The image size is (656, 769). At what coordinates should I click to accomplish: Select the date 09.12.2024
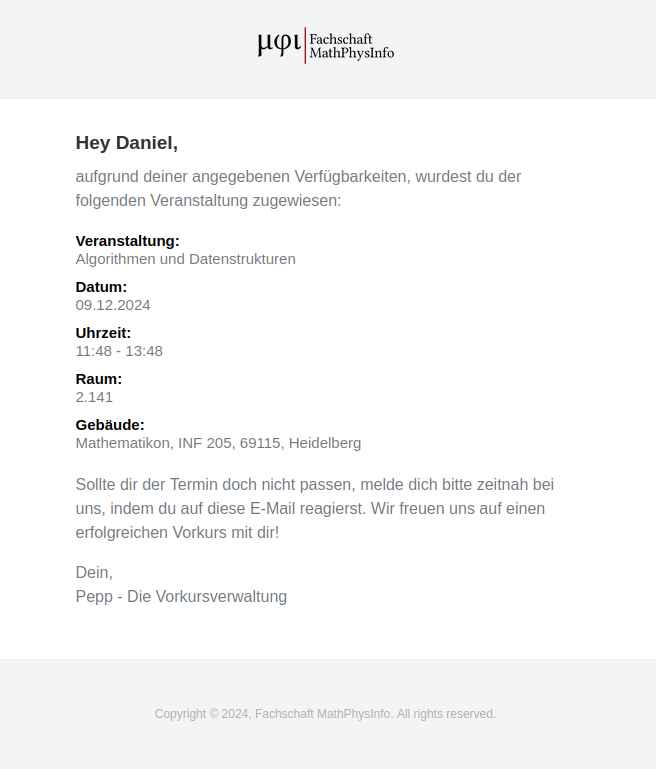tap(113, 305)
